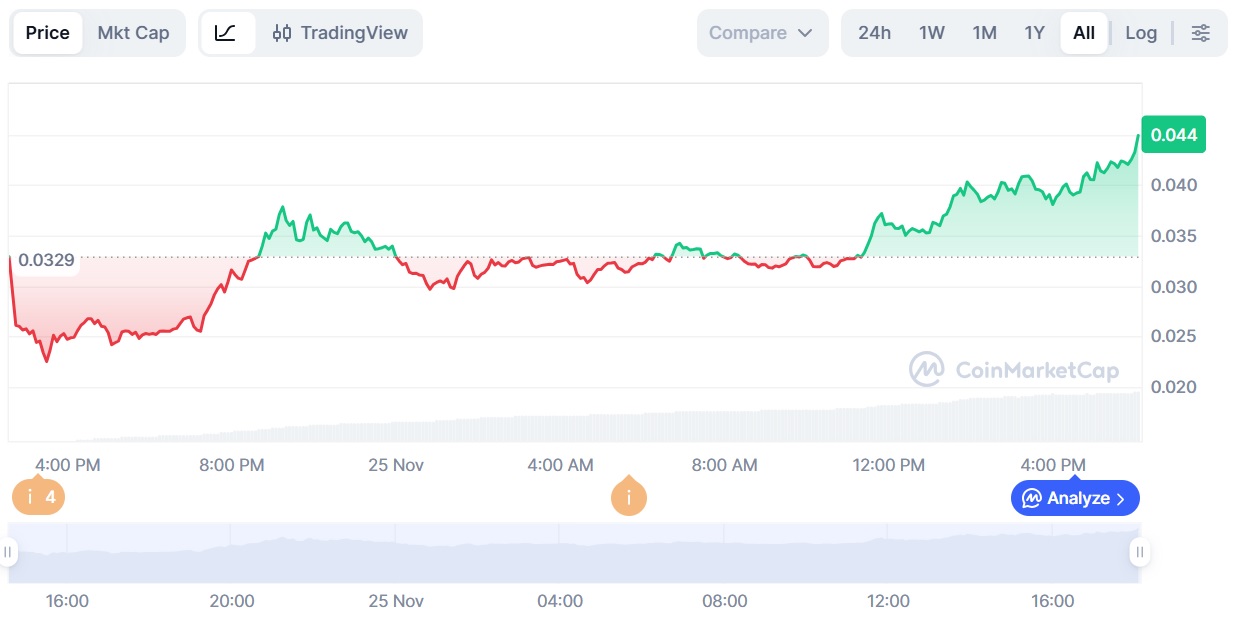
Task: Switch chart to Mkt Cap view
Action: pos(133,33)
